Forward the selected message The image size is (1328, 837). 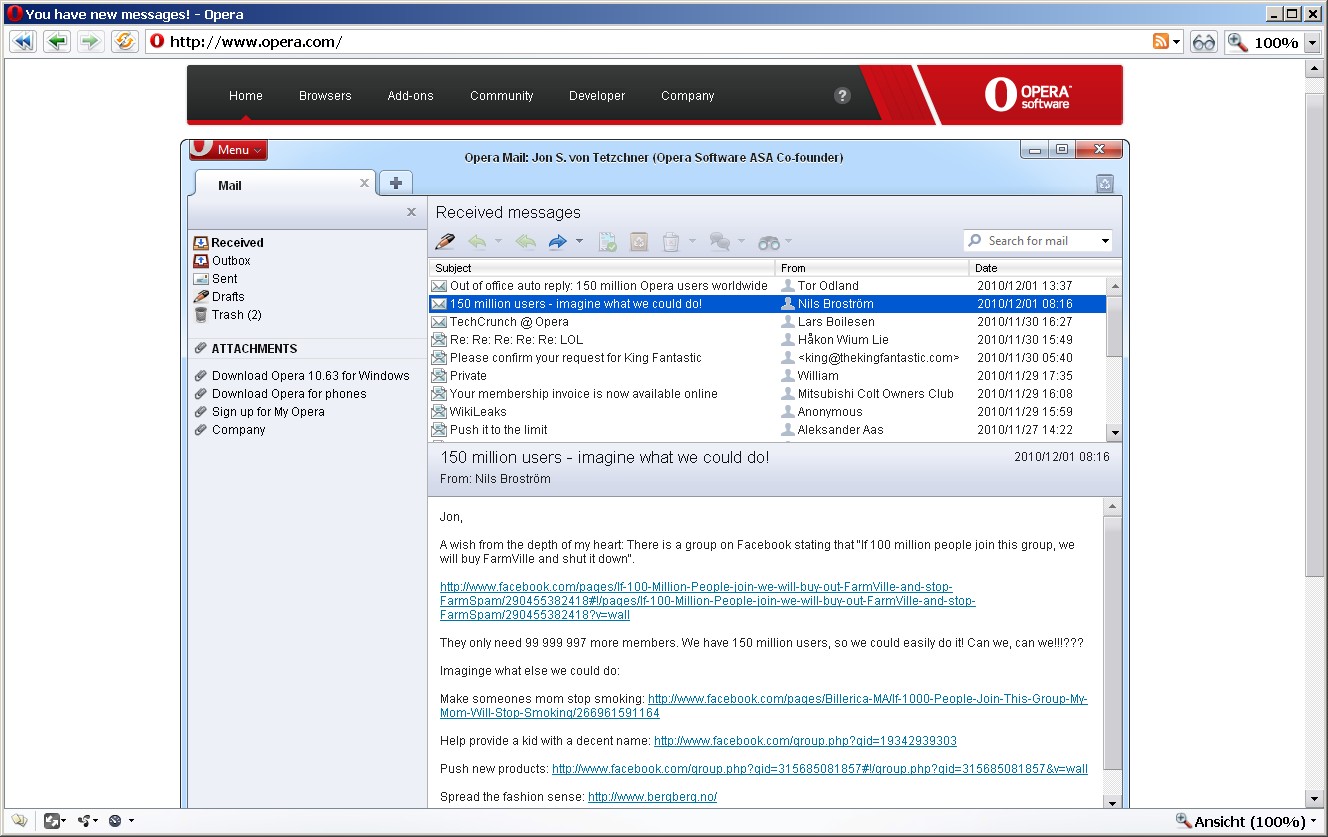(557, 240)
